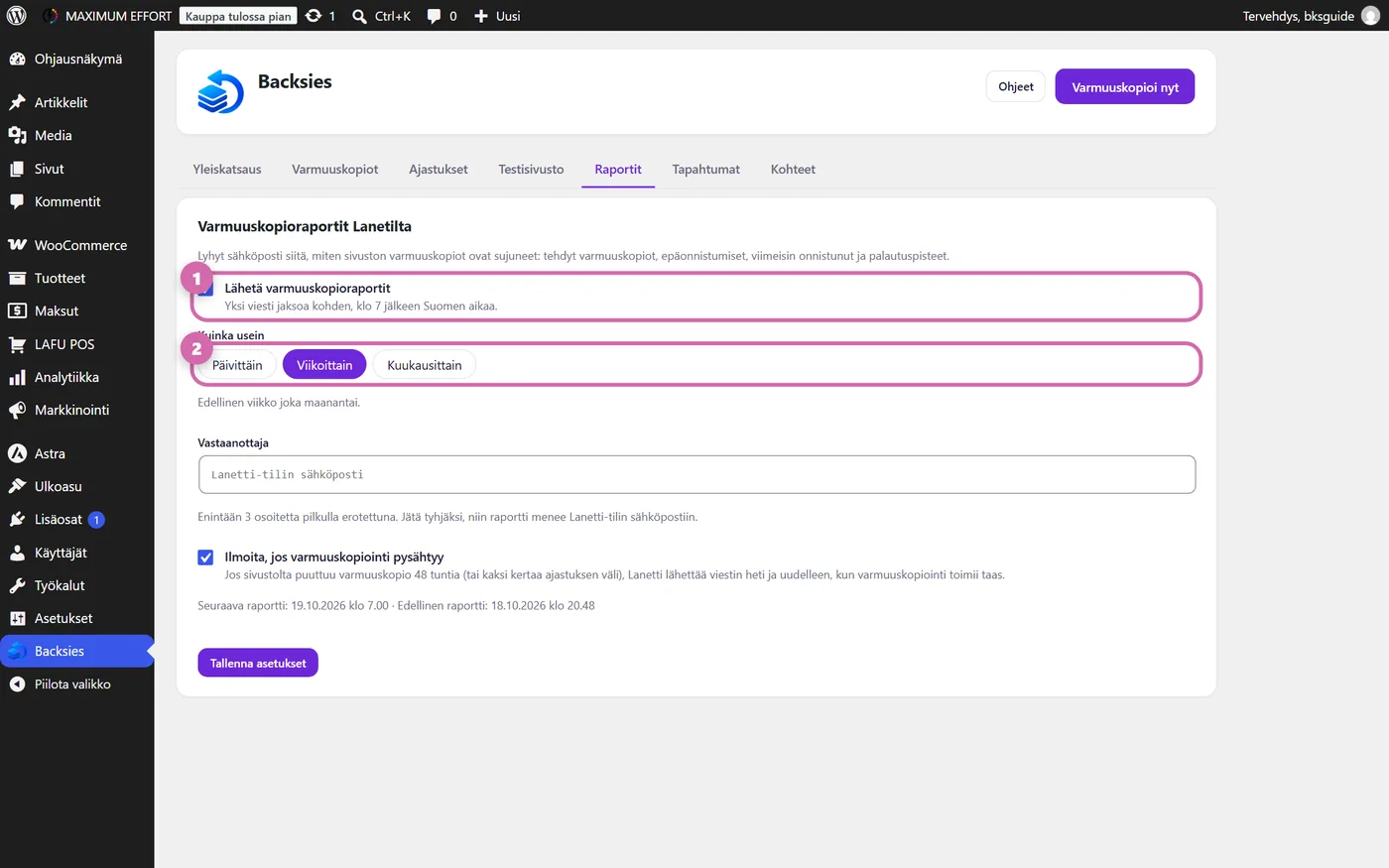Click the Maksut dollar icon
This screenshot has width=1389, height=868.
[17, 311]
